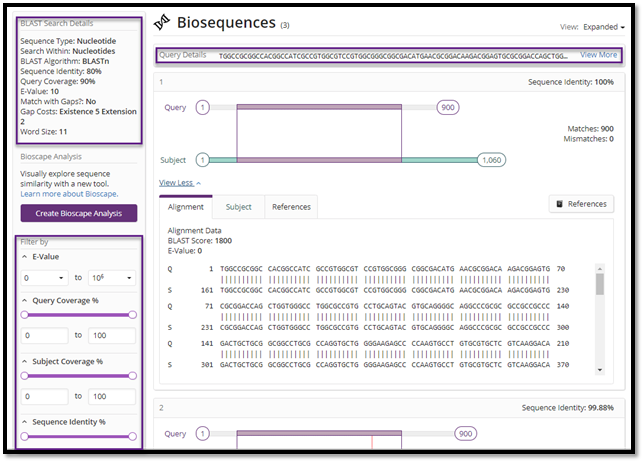Open the Learn more about Bioscape link
This screenshot has width=644, height=463.
pos(69,194)
